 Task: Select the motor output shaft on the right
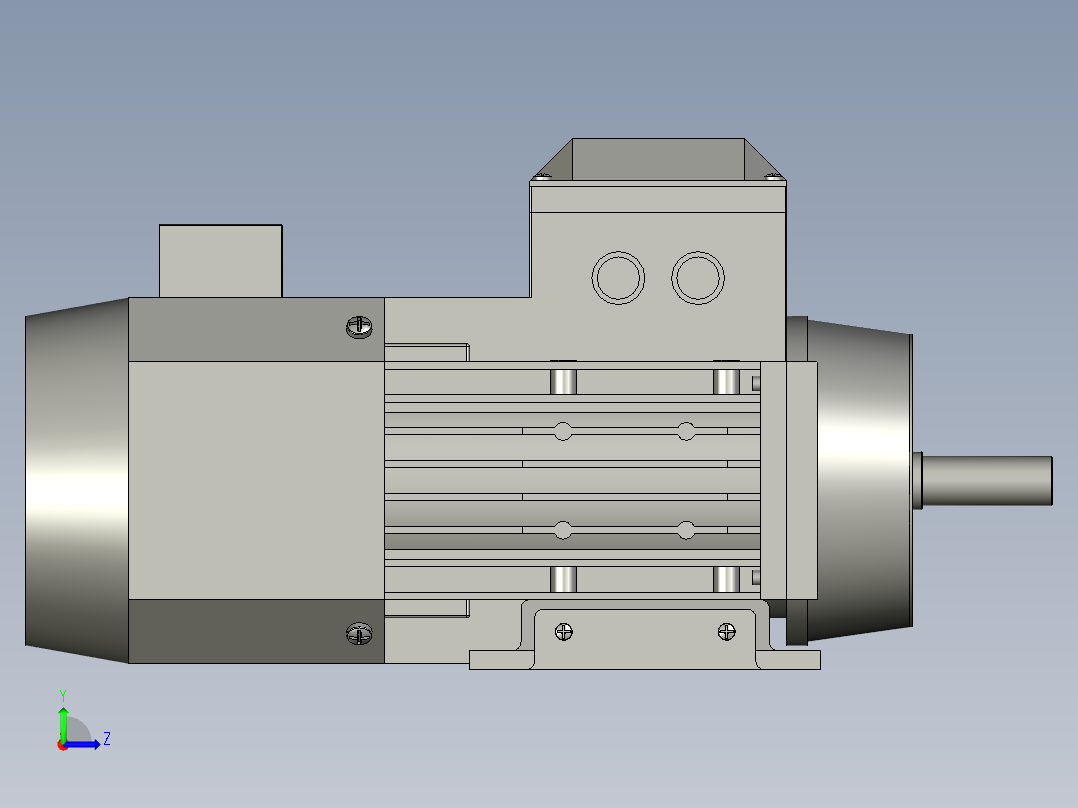[985, 480]
